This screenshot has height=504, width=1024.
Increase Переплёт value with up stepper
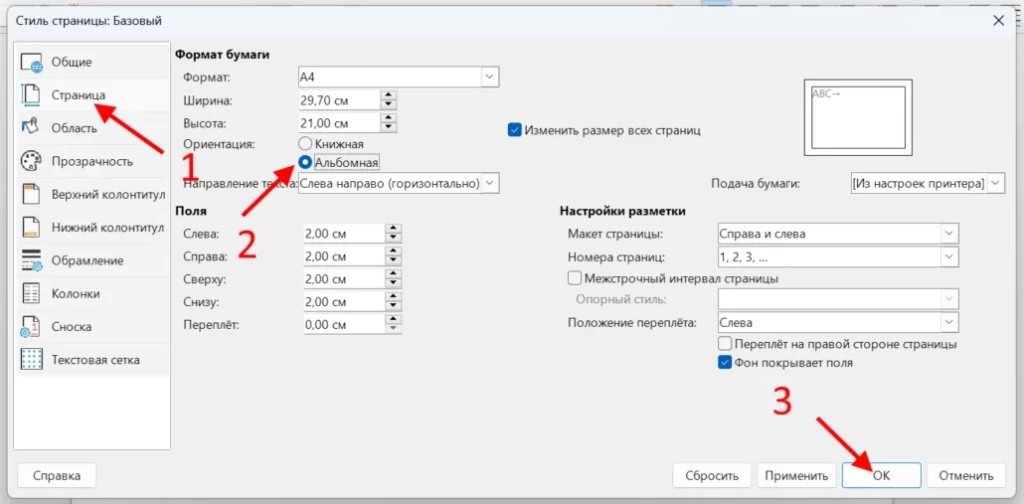click(x=393, y=320)
